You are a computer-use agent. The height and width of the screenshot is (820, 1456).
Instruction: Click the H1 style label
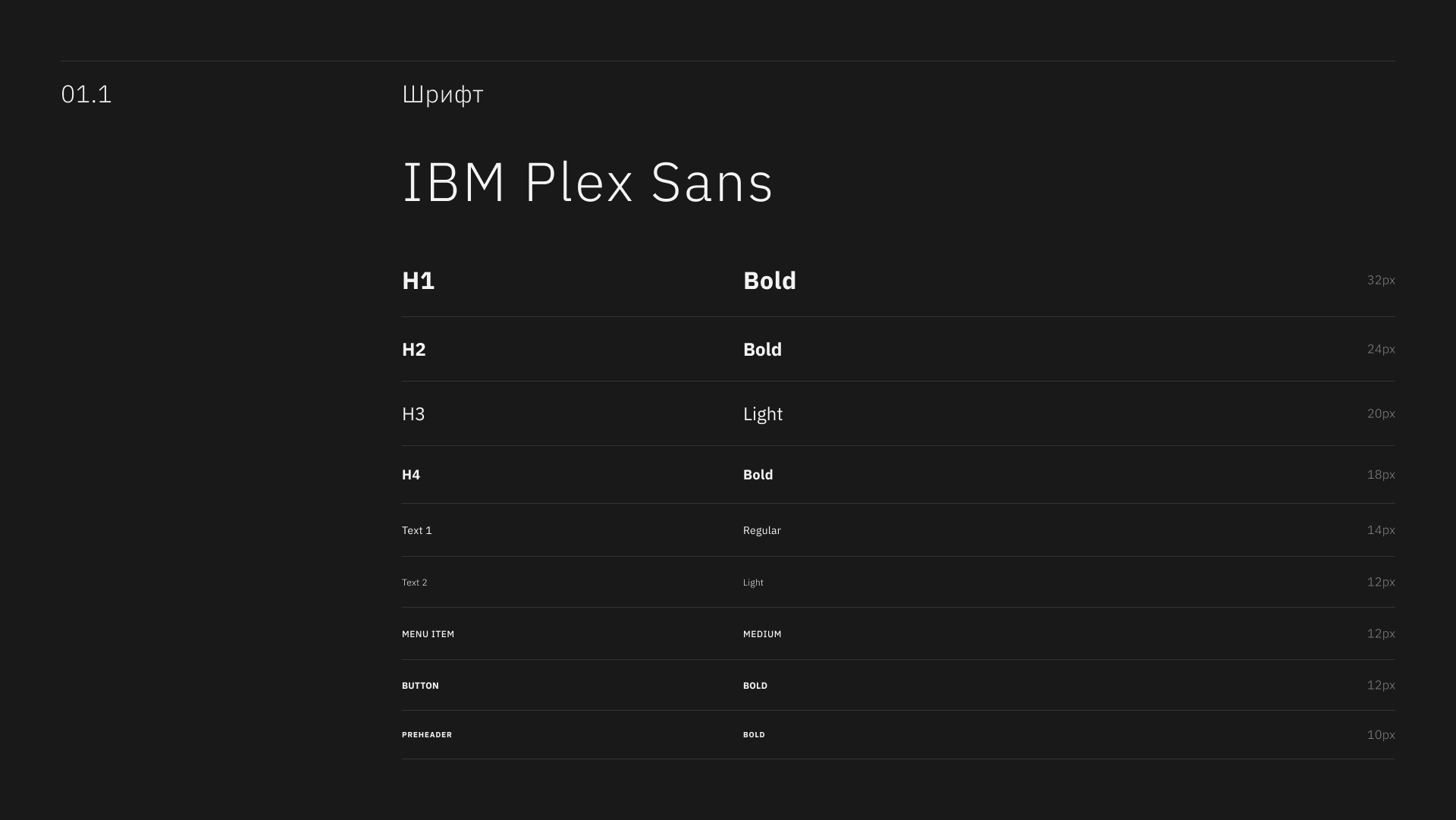pyautogui.click(x=418, y=281)
